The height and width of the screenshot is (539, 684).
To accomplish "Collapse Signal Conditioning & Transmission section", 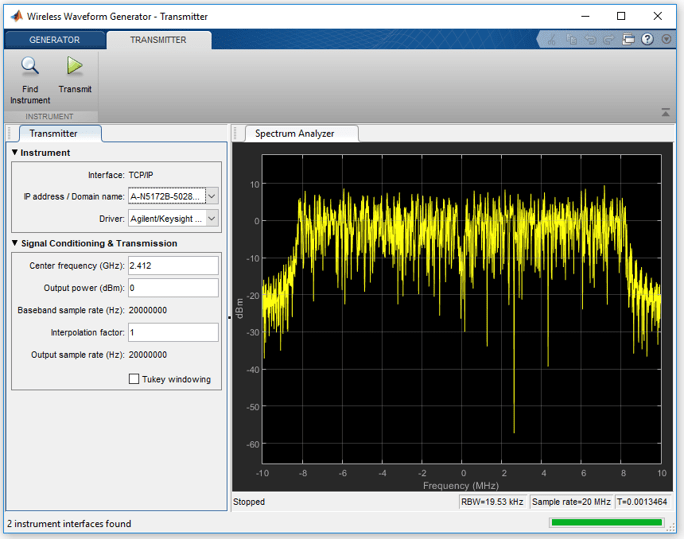I will click(15, 243).
